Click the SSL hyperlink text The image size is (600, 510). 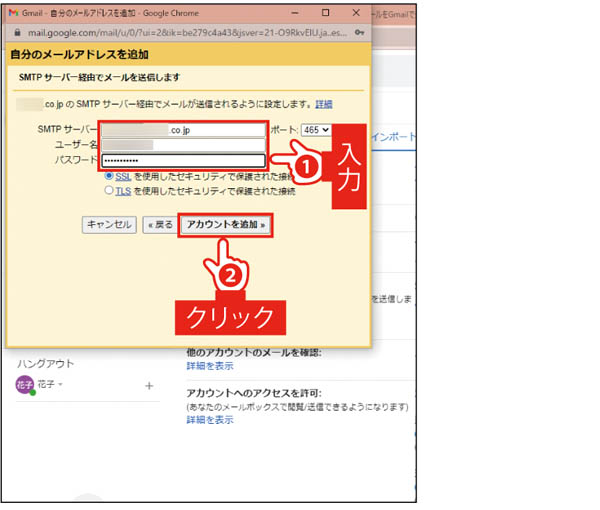[x=124, y=175]
